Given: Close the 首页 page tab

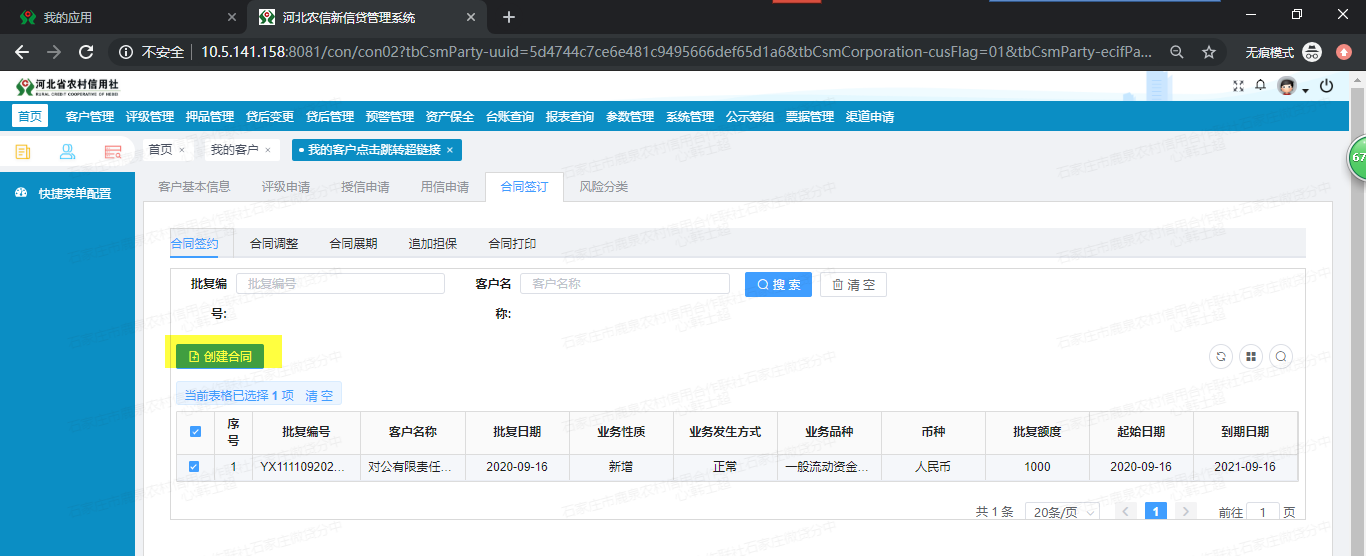Looking at the screenshot, I should [181, 150].
